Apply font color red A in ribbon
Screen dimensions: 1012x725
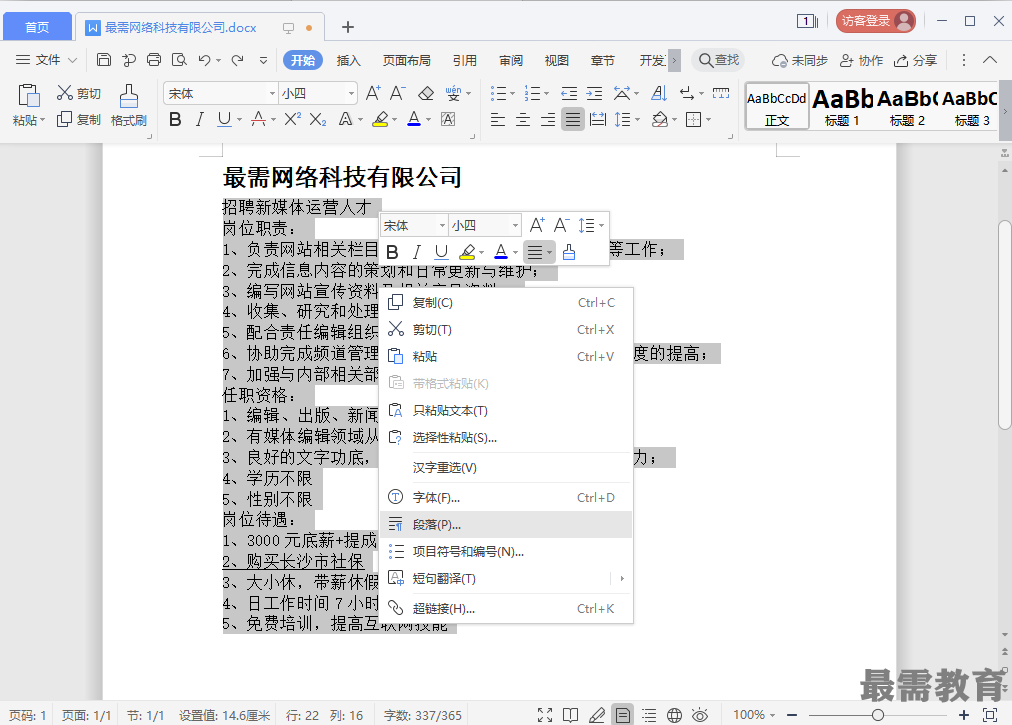(414, 119)
